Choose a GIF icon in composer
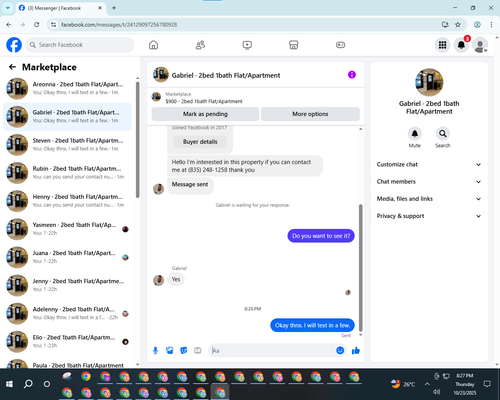This screenshot has height=400, width=500. [x=198, y=350]
